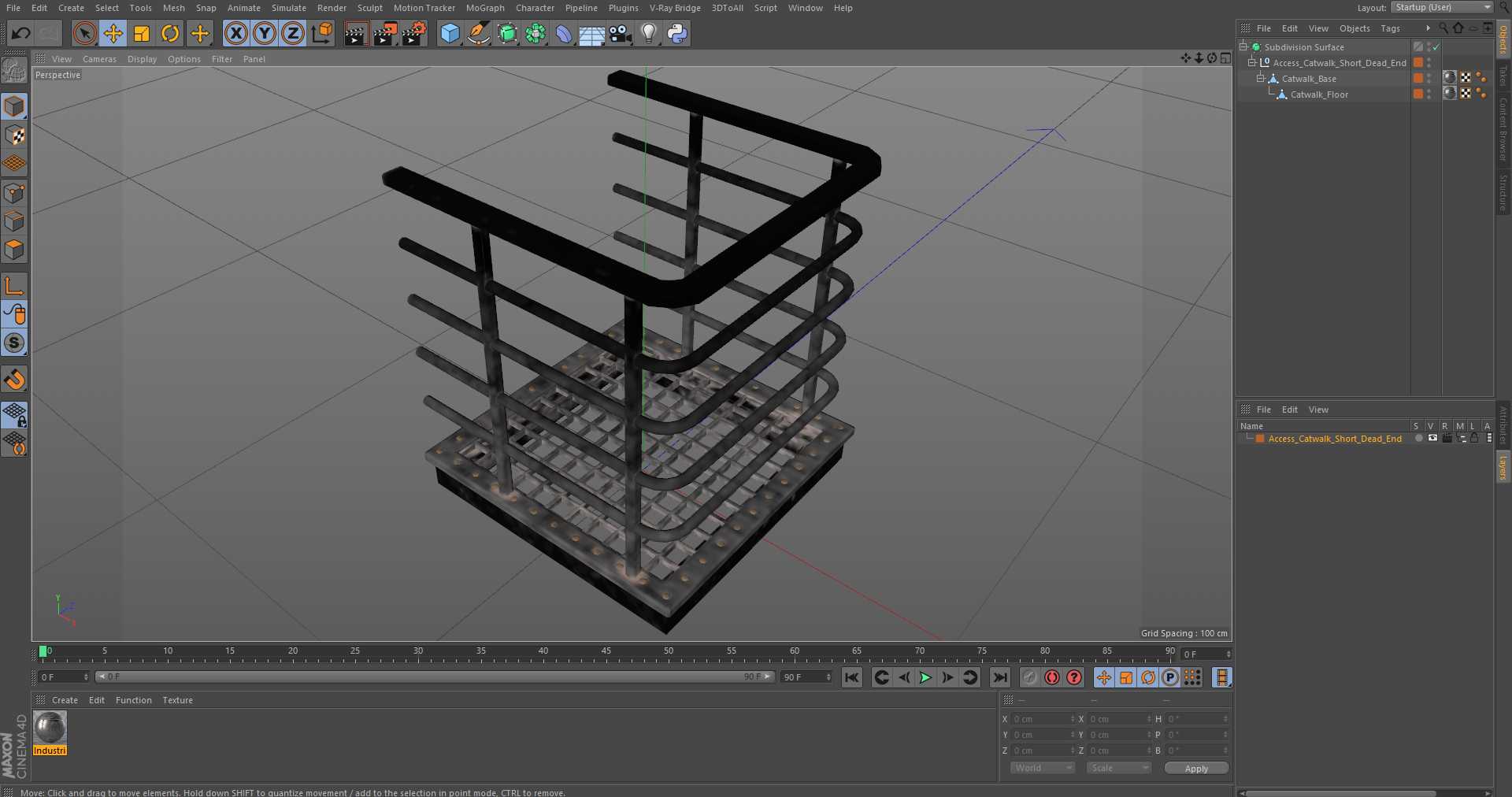Switch to Texture mode checker icon
Image resolution: width=1512 pixels, height=797 pixels.
[x=14, y=135]
